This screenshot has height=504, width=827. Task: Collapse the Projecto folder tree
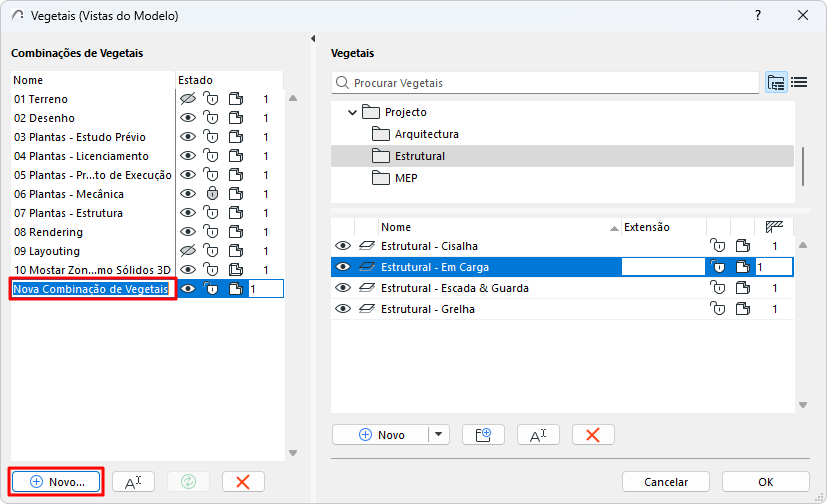pos(352,112)
